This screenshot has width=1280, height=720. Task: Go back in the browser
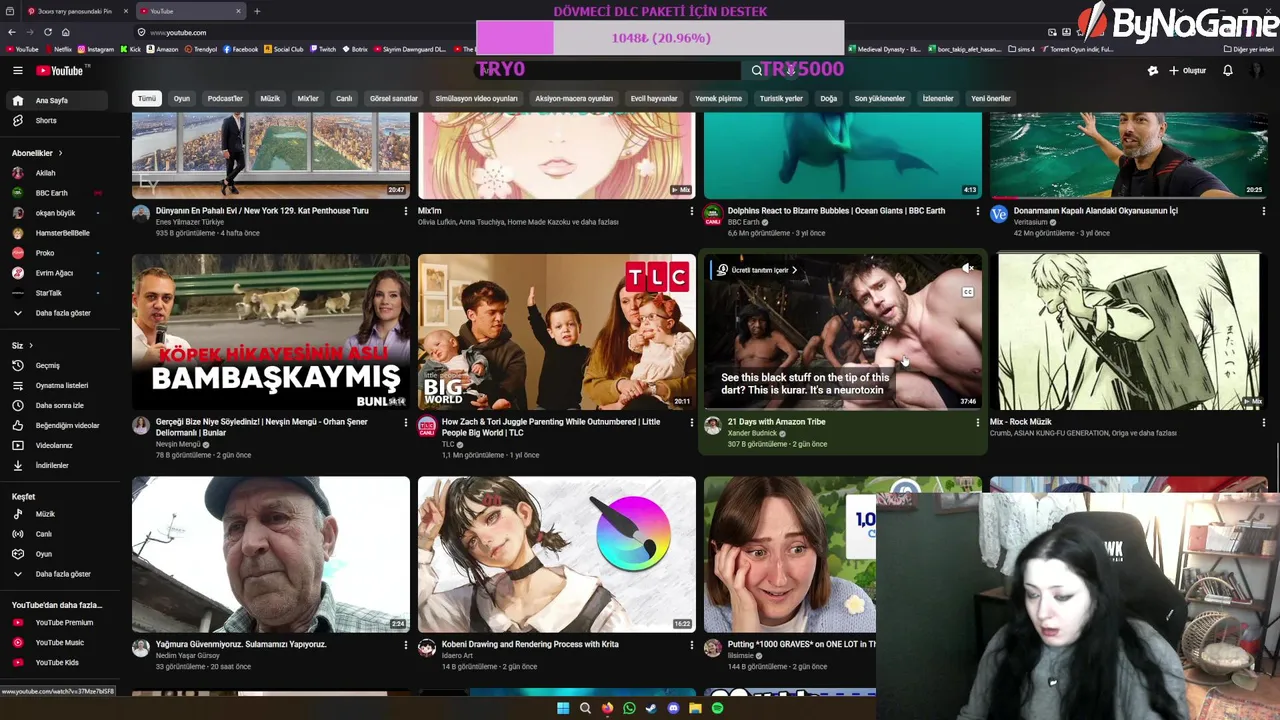point(11,32)
